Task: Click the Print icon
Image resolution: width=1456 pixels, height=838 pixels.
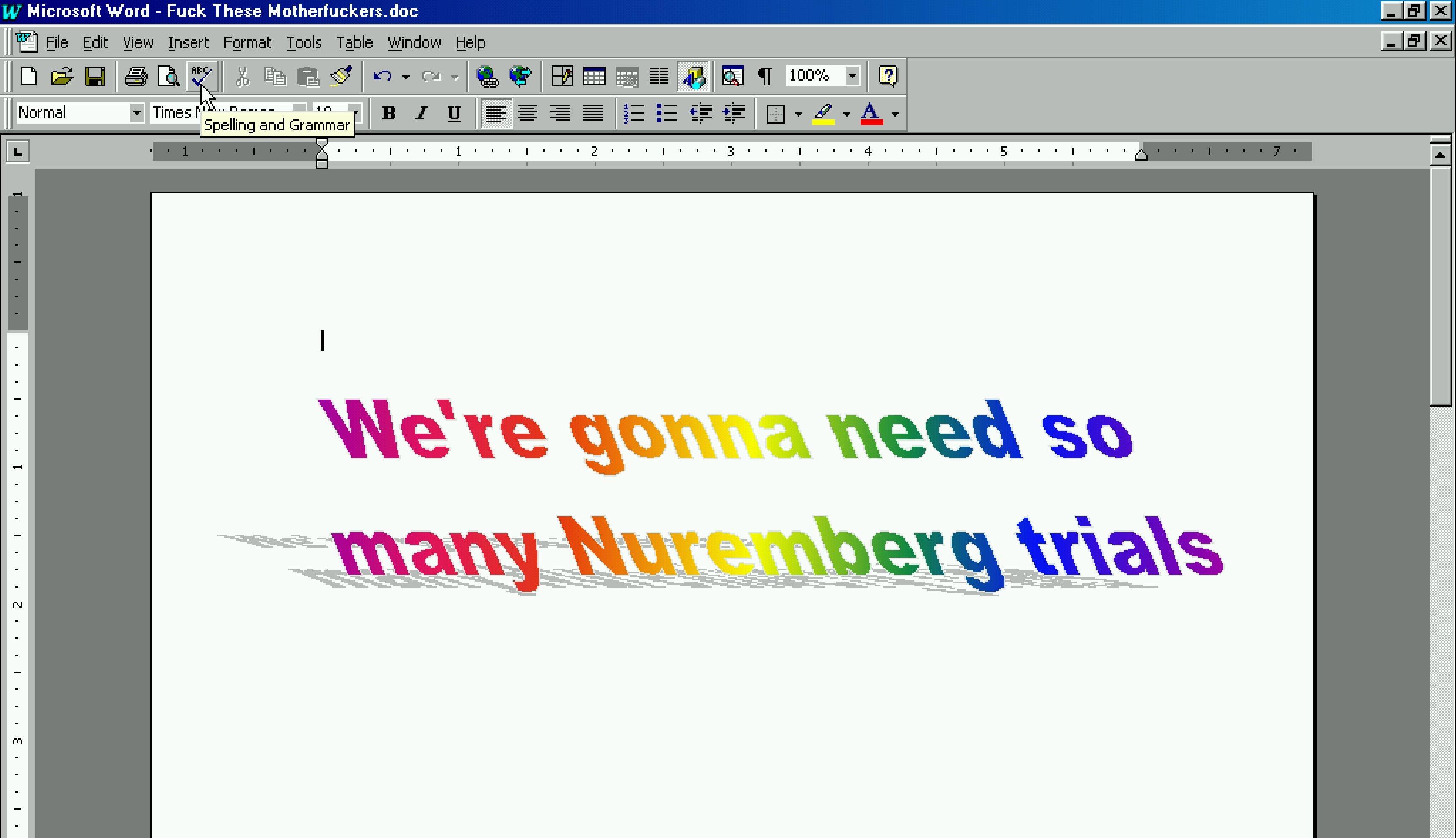Action: coord(136,76)
